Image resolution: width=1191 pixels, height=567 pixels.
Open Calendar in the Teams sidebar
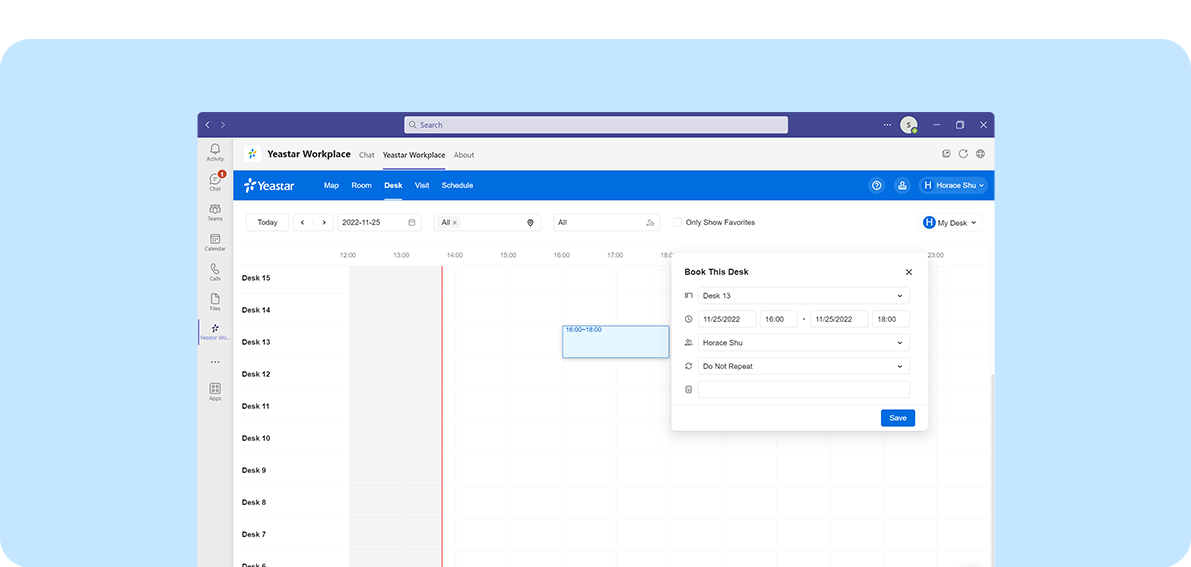[x=215, y=242]
